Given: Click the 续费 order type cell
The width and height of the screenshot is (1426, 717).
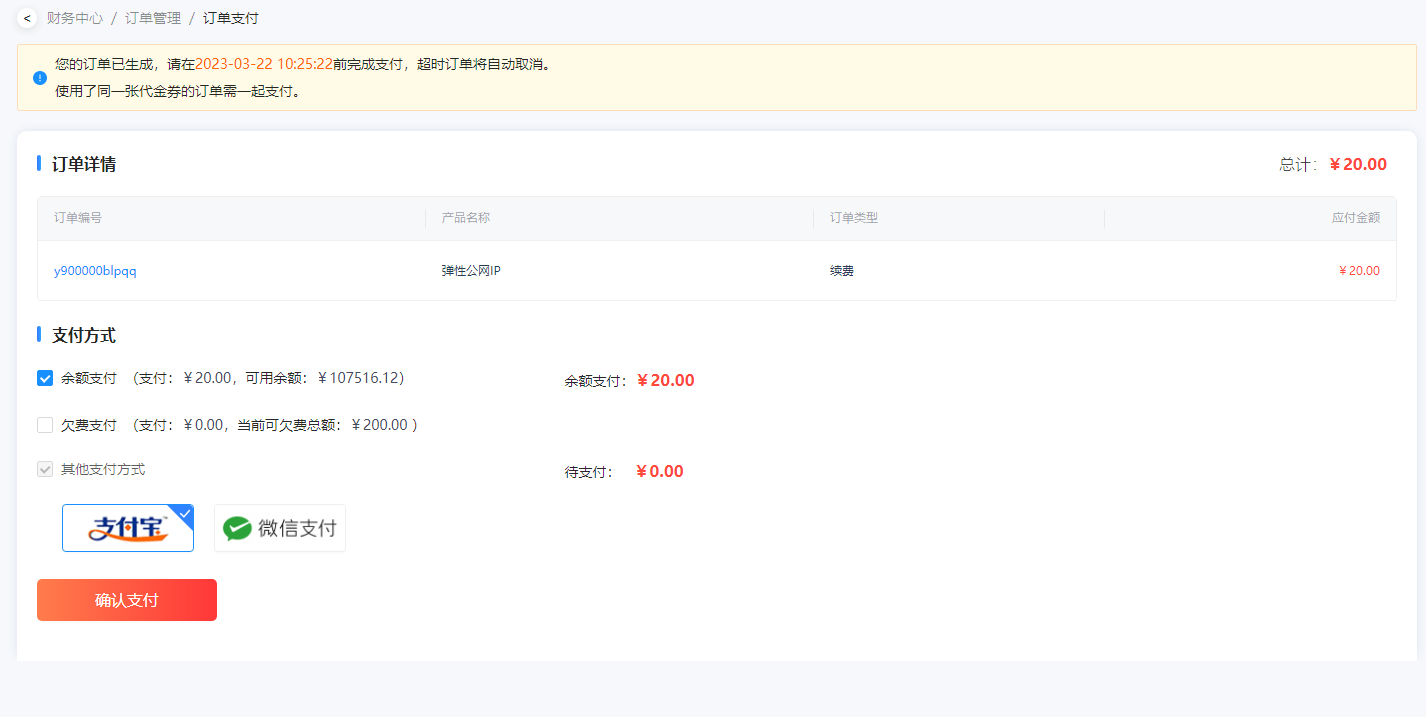Looking at the screenshot, I should tap(842, 271).
